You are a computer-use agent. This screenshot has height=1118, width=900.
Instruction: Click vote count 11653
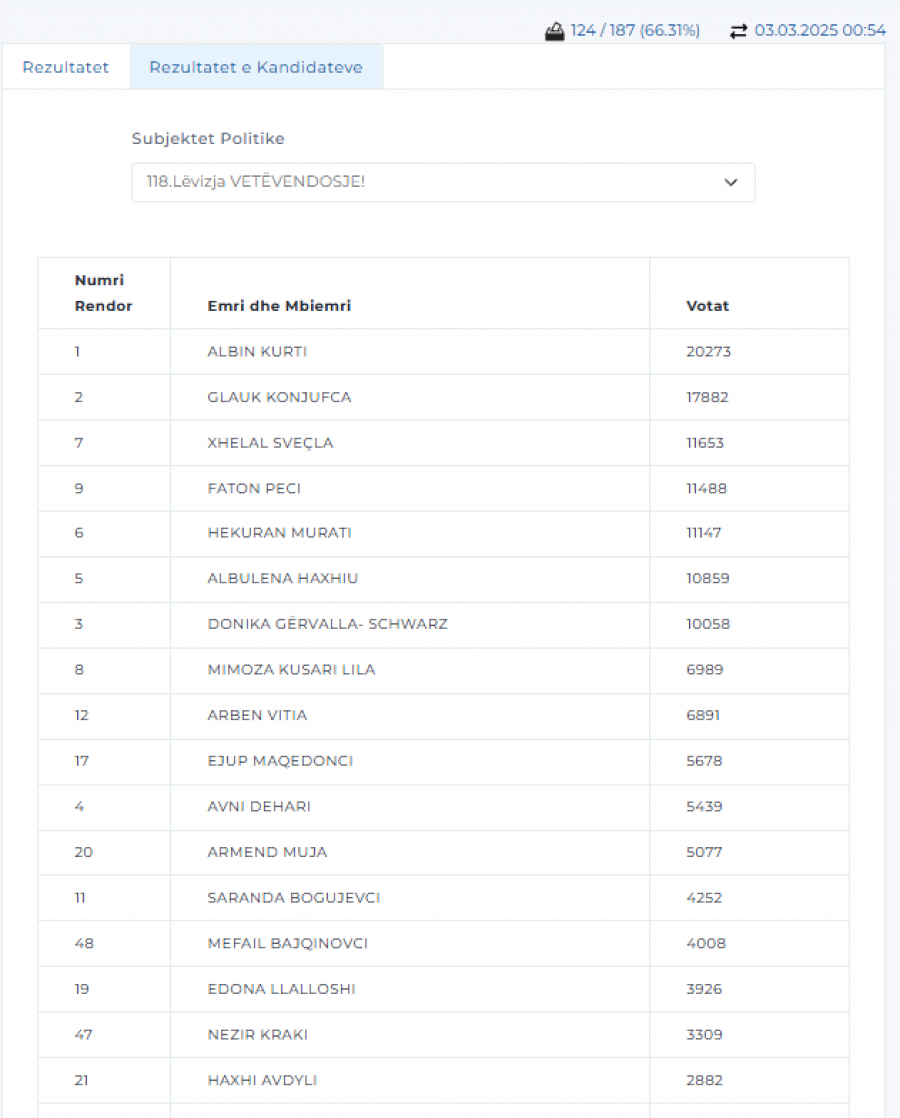[x=705, y=443]
